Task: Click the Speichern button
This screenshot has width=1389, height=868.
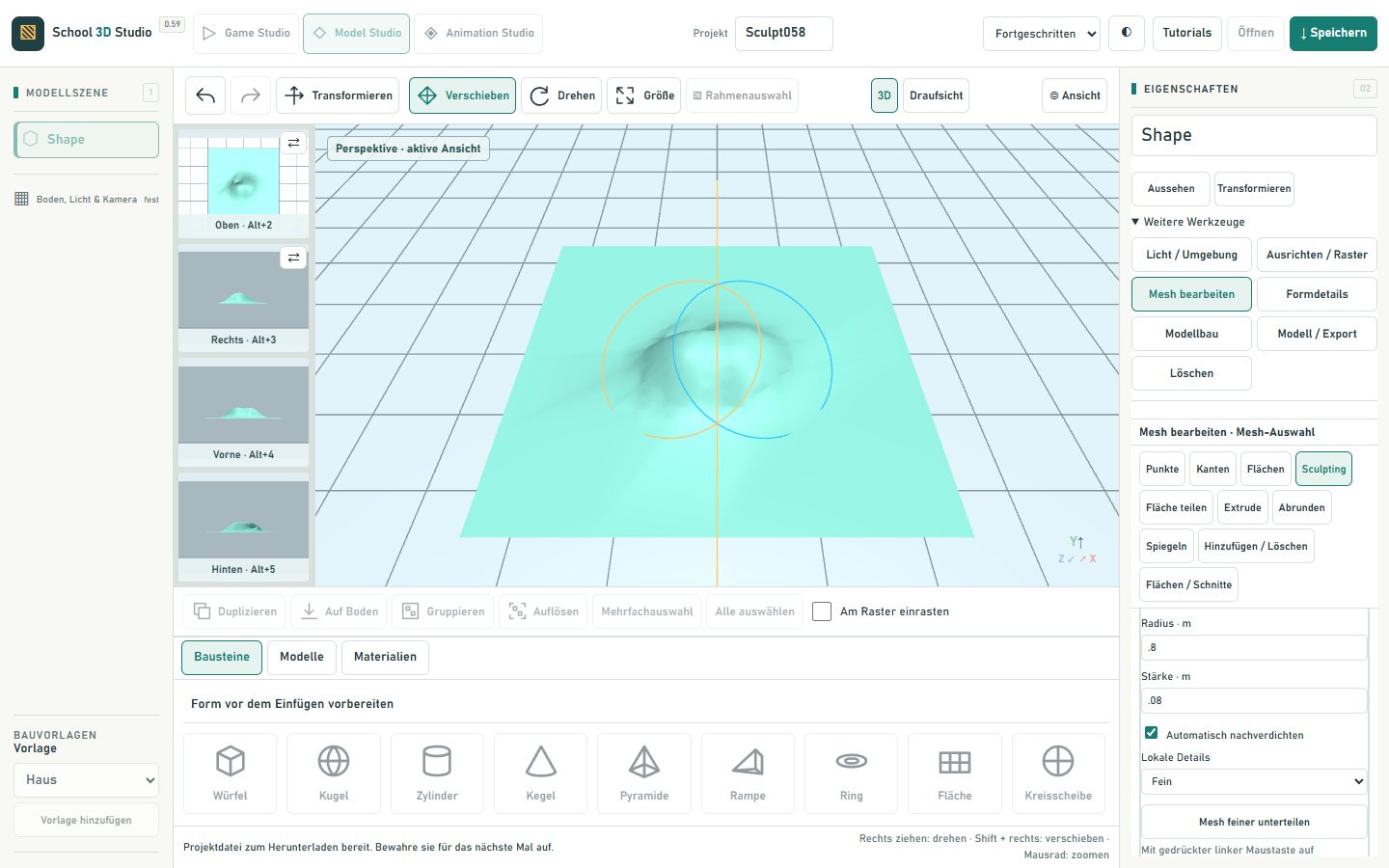Action: click(x=1333, y=33)
